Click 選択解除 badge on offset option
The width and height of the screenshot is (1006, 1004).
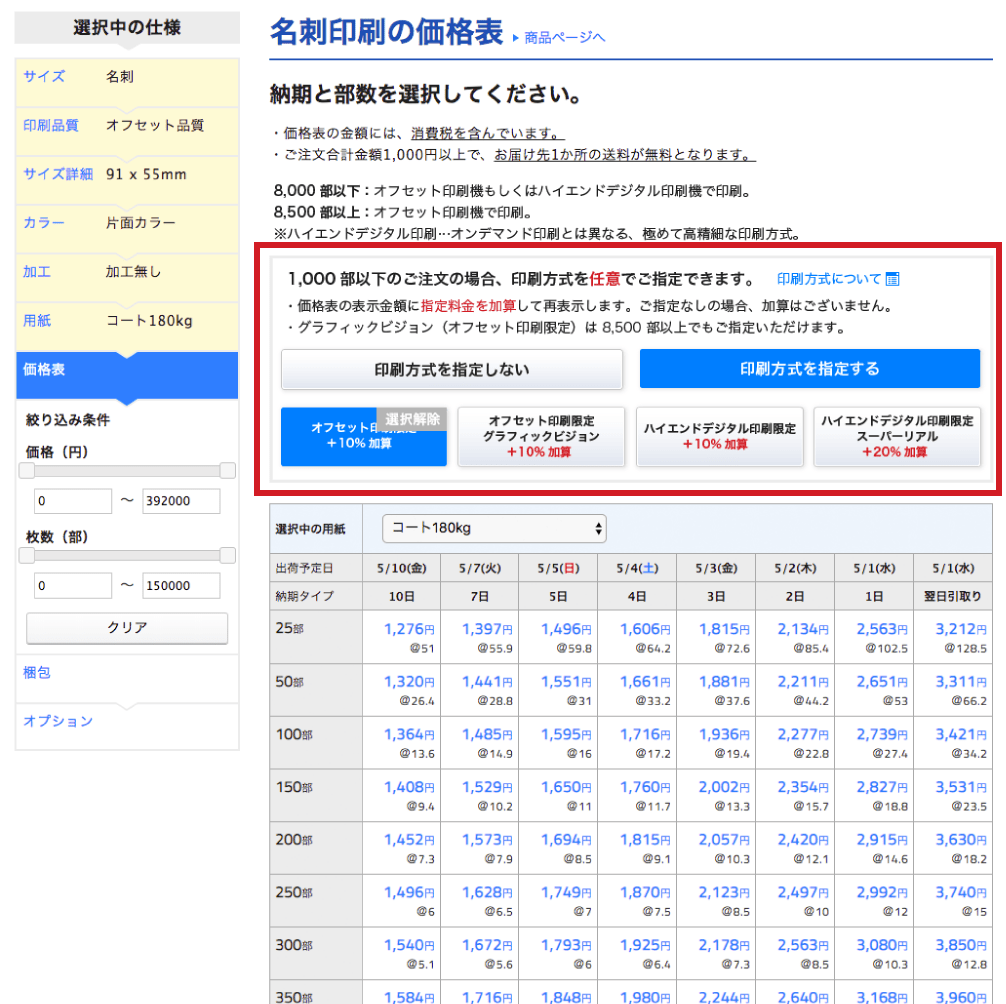(412, 419)
